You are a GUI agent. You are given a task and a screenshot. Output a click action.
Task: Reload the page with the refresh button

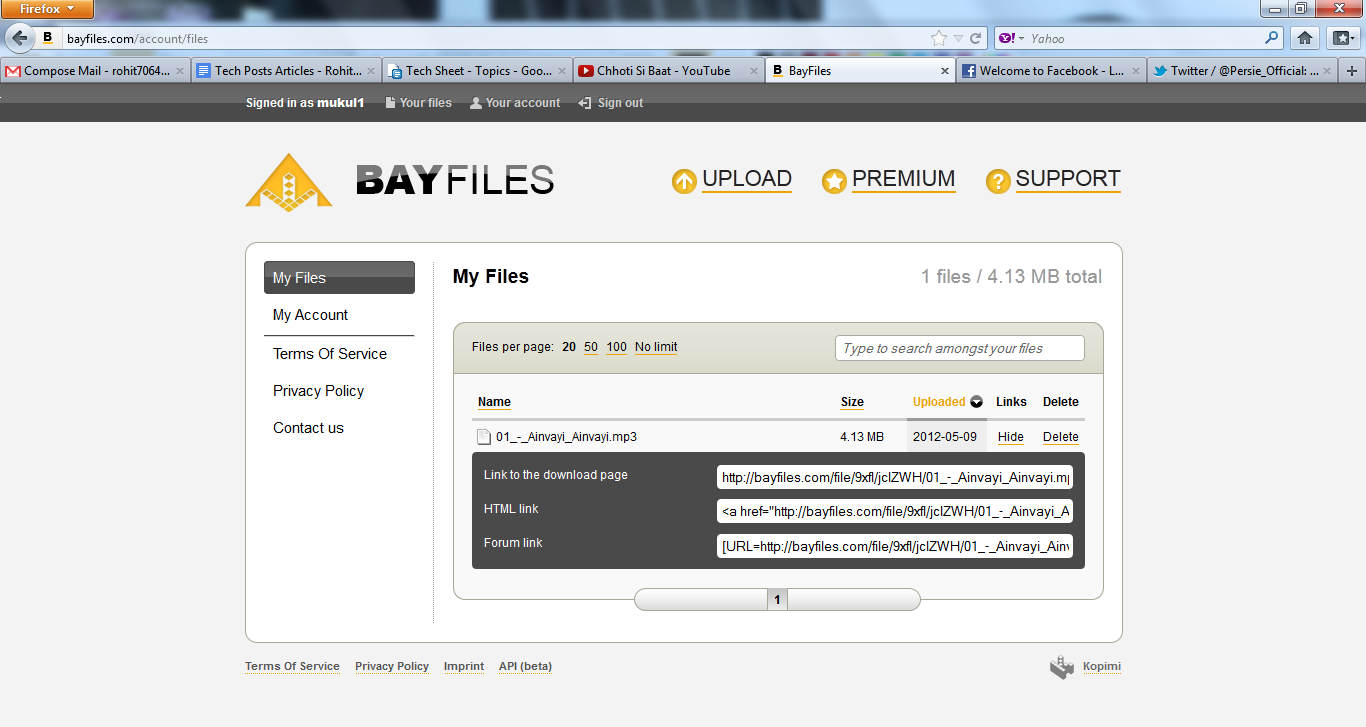[x=976, y=39]
